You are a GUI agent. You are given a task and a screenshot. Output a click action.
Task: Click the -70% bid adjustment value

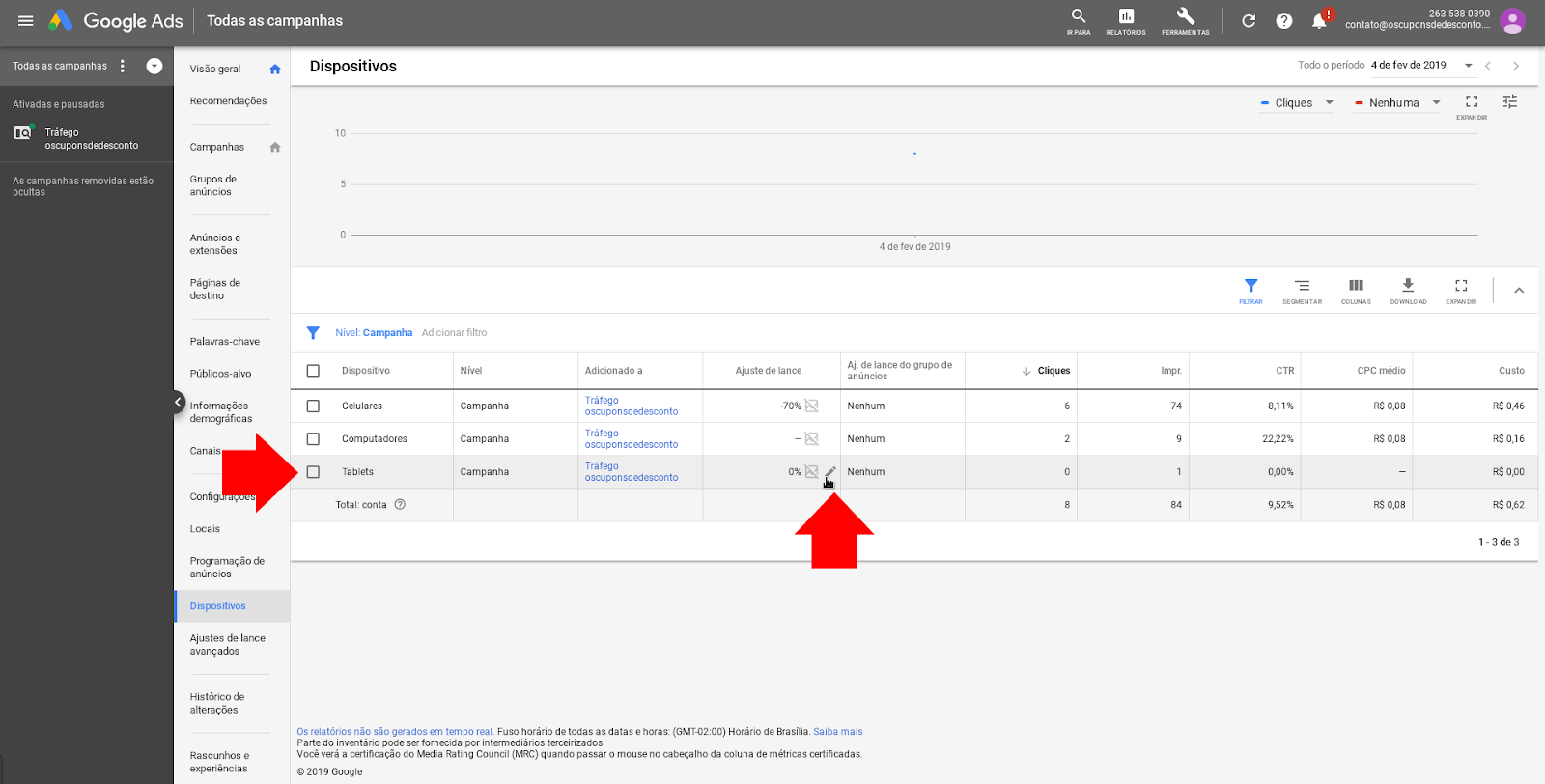click(791, 406)
